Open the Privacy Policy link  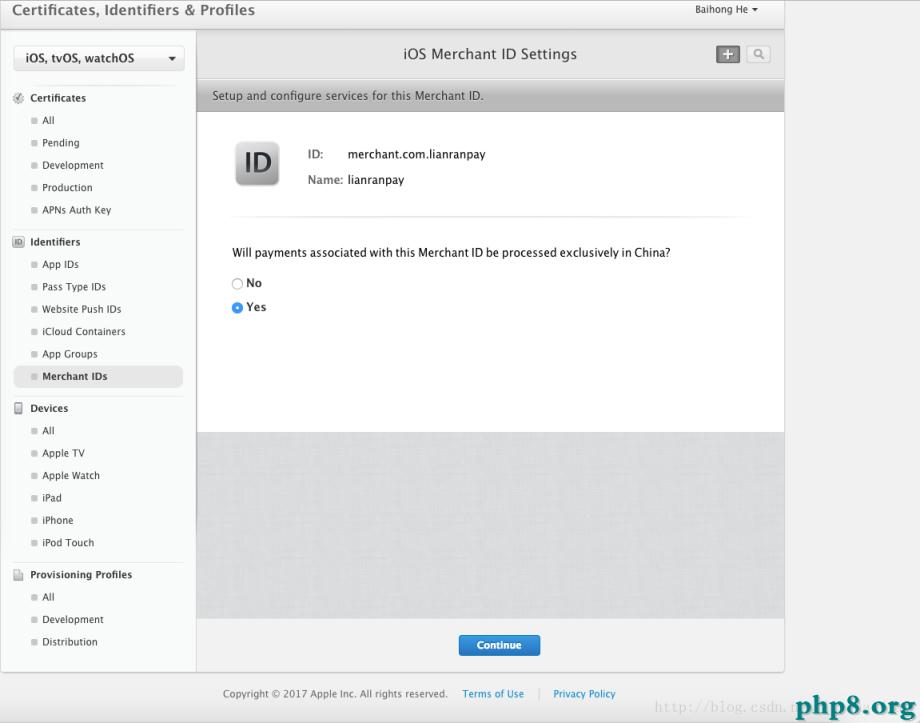pyautogui.click(x=584, y=694)
